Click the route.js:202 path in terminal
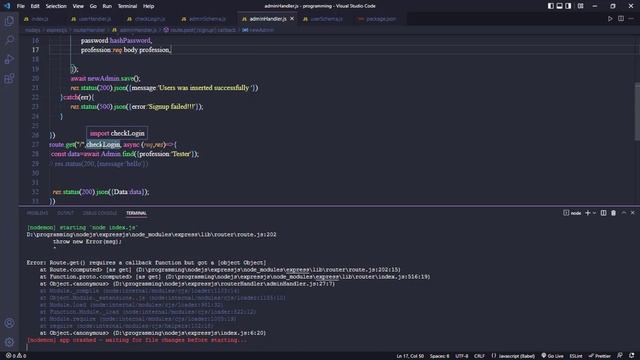 pyautogui.click(x=151, y=235)
